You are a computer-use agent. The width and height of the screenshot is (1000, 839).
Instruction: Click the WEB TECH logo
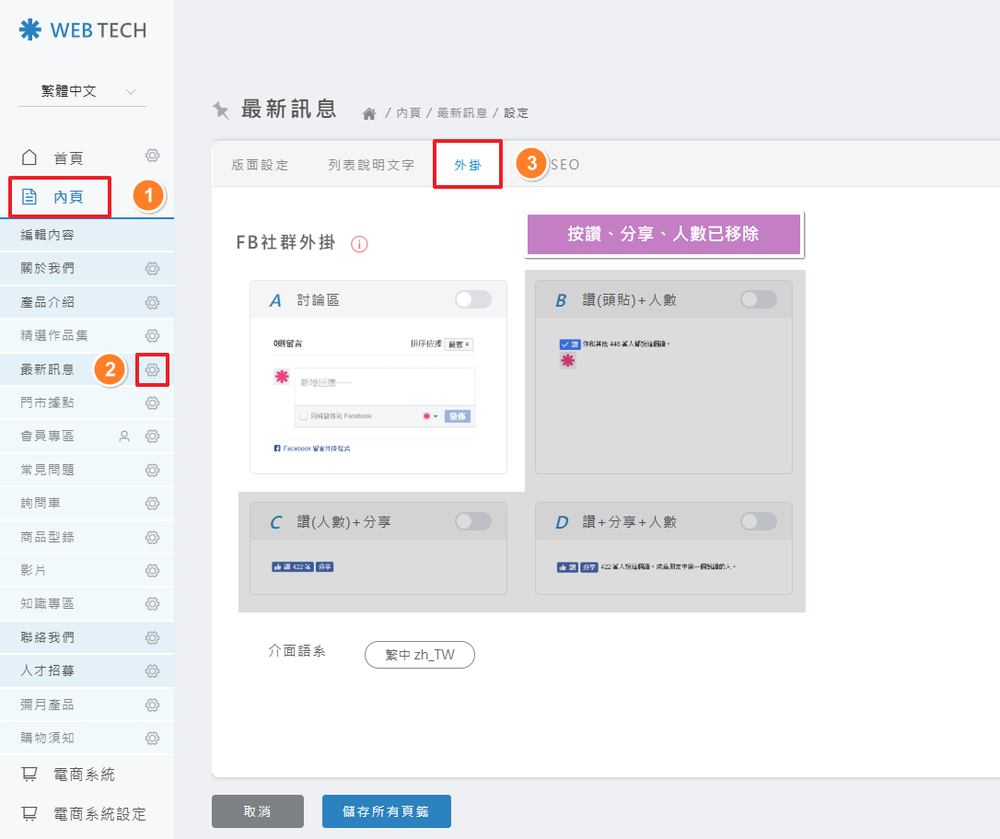coord(83,30)
